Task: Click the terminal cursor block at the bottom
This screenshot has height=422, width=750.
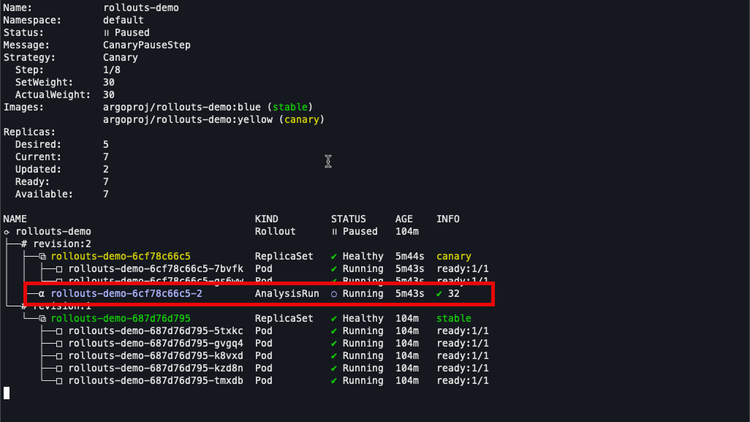Action: [x=6, y=394]
